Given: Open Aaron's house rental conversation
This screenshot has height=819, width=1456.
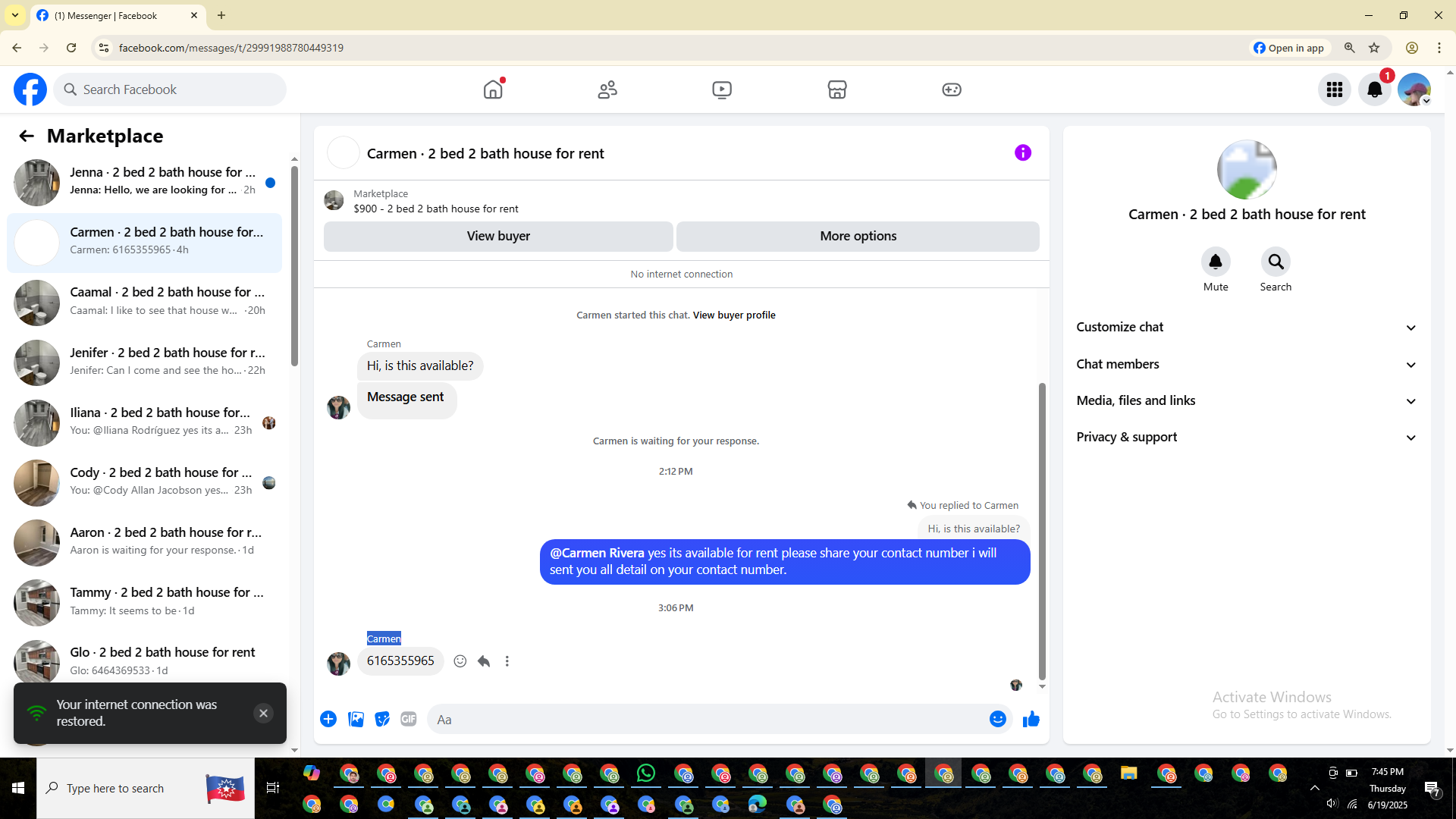Looking at the screenshot, I should (x=144, y=542).
